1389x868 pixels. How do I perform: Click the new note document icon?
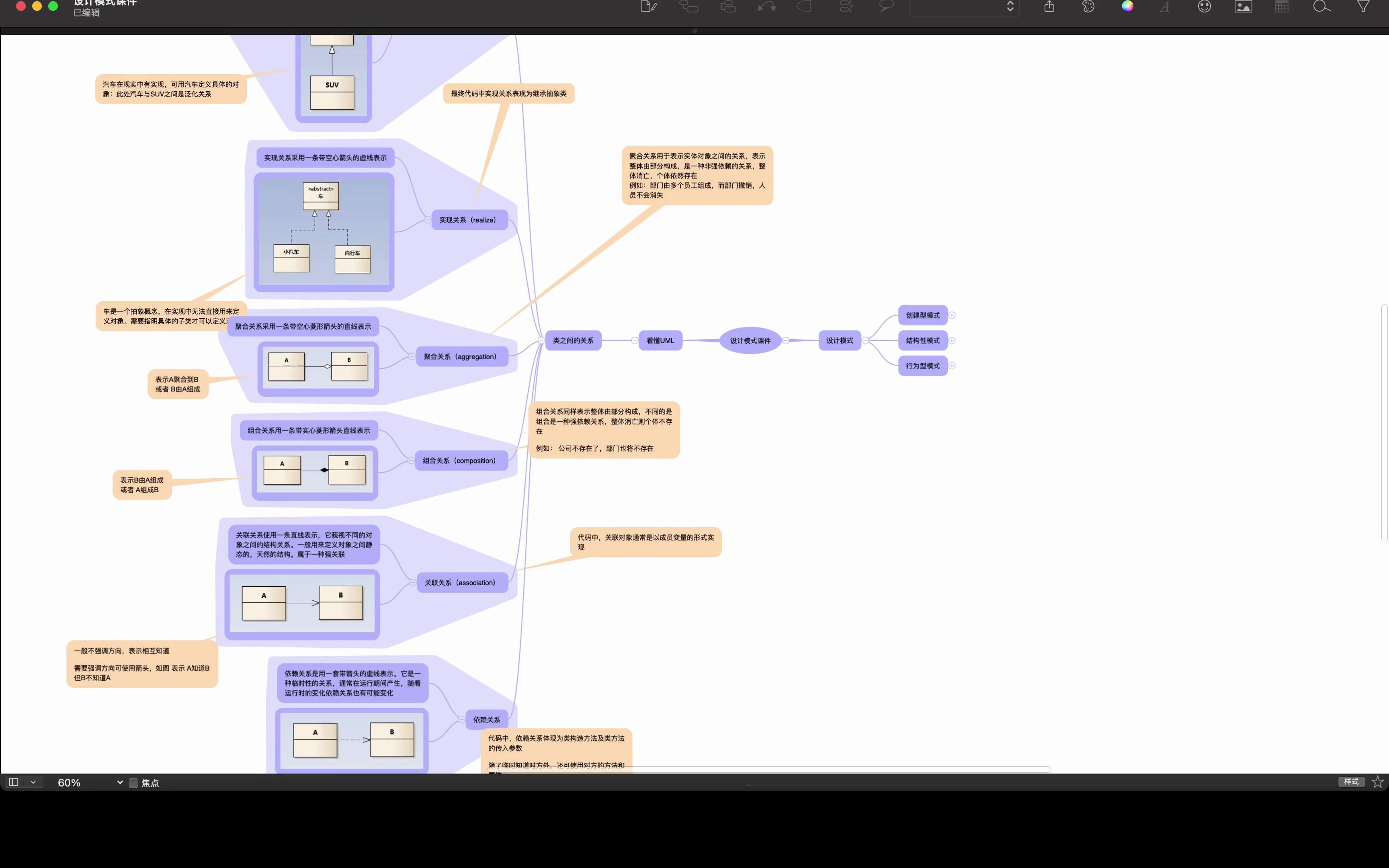click(649, 6)
